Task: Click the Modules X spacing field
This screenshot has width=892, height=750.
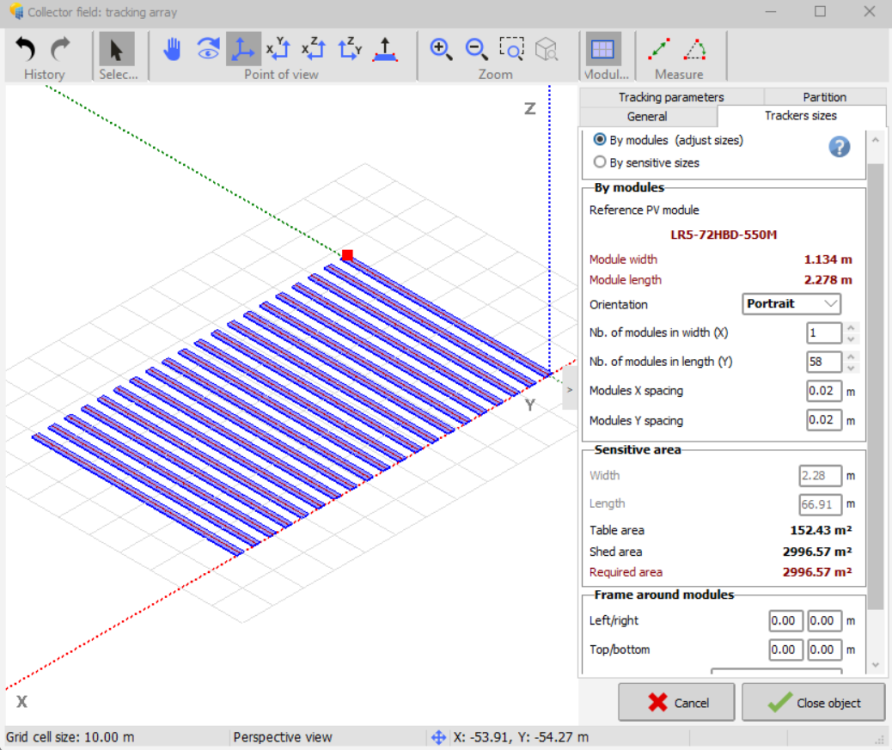Action: 824,391
